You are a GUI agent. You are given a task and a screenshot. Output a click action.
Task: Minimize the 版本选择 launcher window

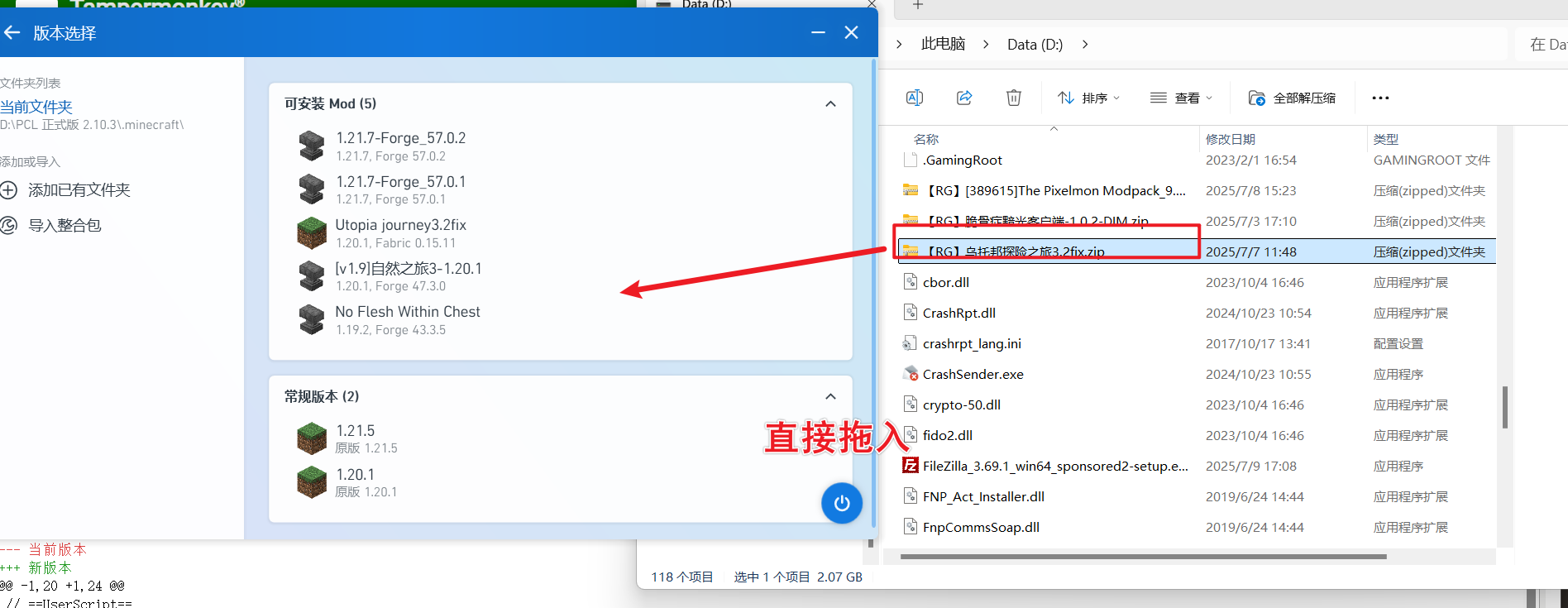(818, 32)
